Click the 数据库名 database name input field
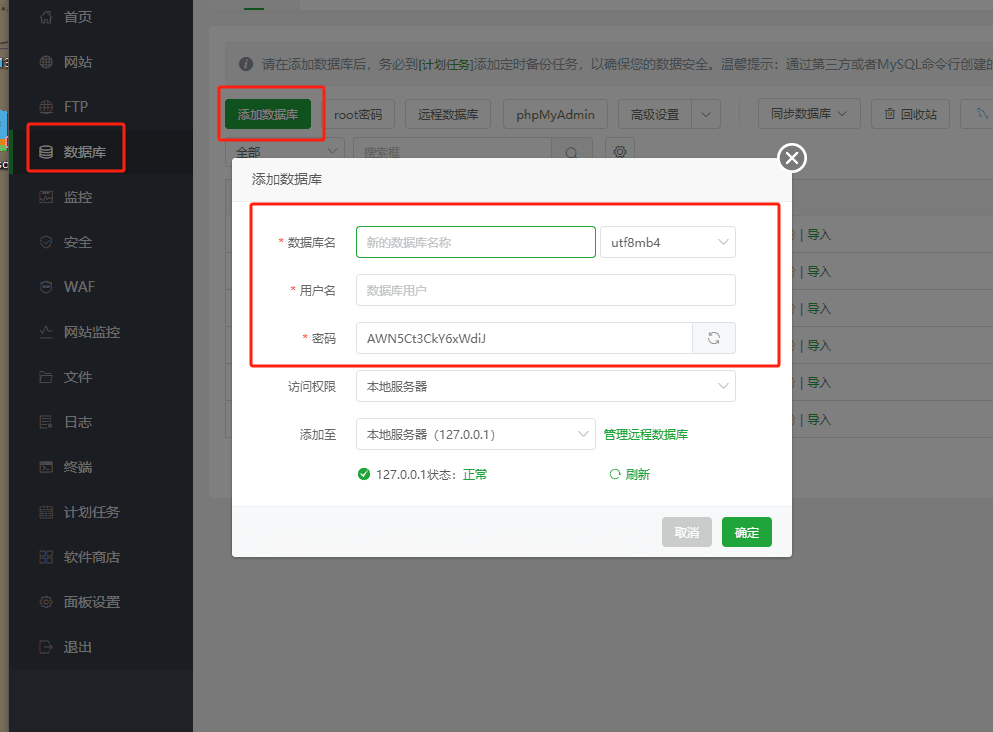This screenshot has width=993, height=732. pos(475,242)
